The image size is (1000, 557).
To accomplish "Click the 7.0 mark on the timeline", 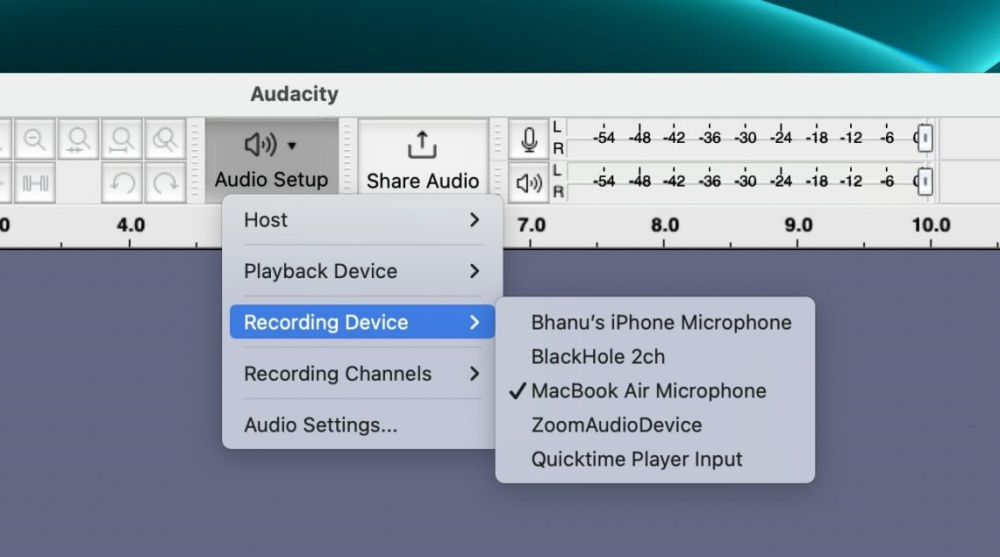I will (531, 225).
